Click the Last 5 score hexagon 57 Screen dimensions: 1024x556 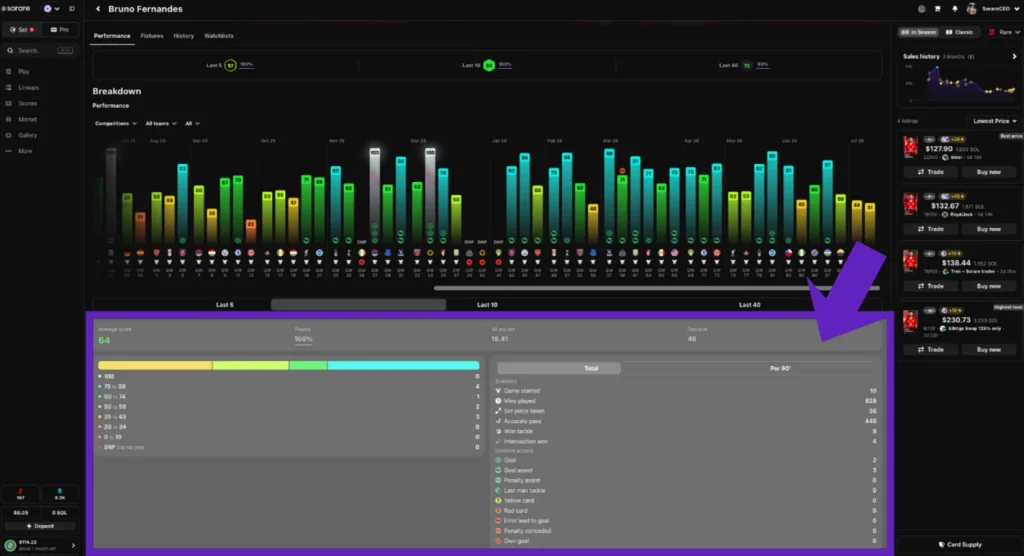(x=230, y=65)
